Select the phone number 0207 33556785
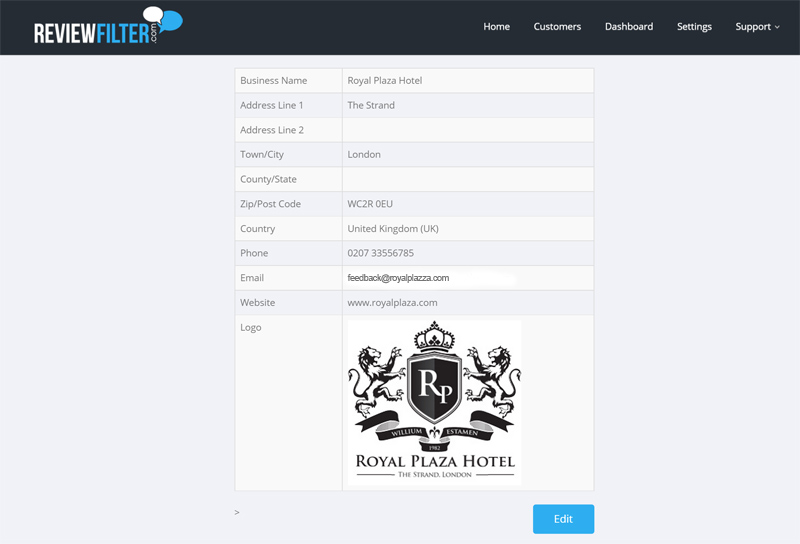This screenshot has width=800, height=544. click(x=381, y=253)
